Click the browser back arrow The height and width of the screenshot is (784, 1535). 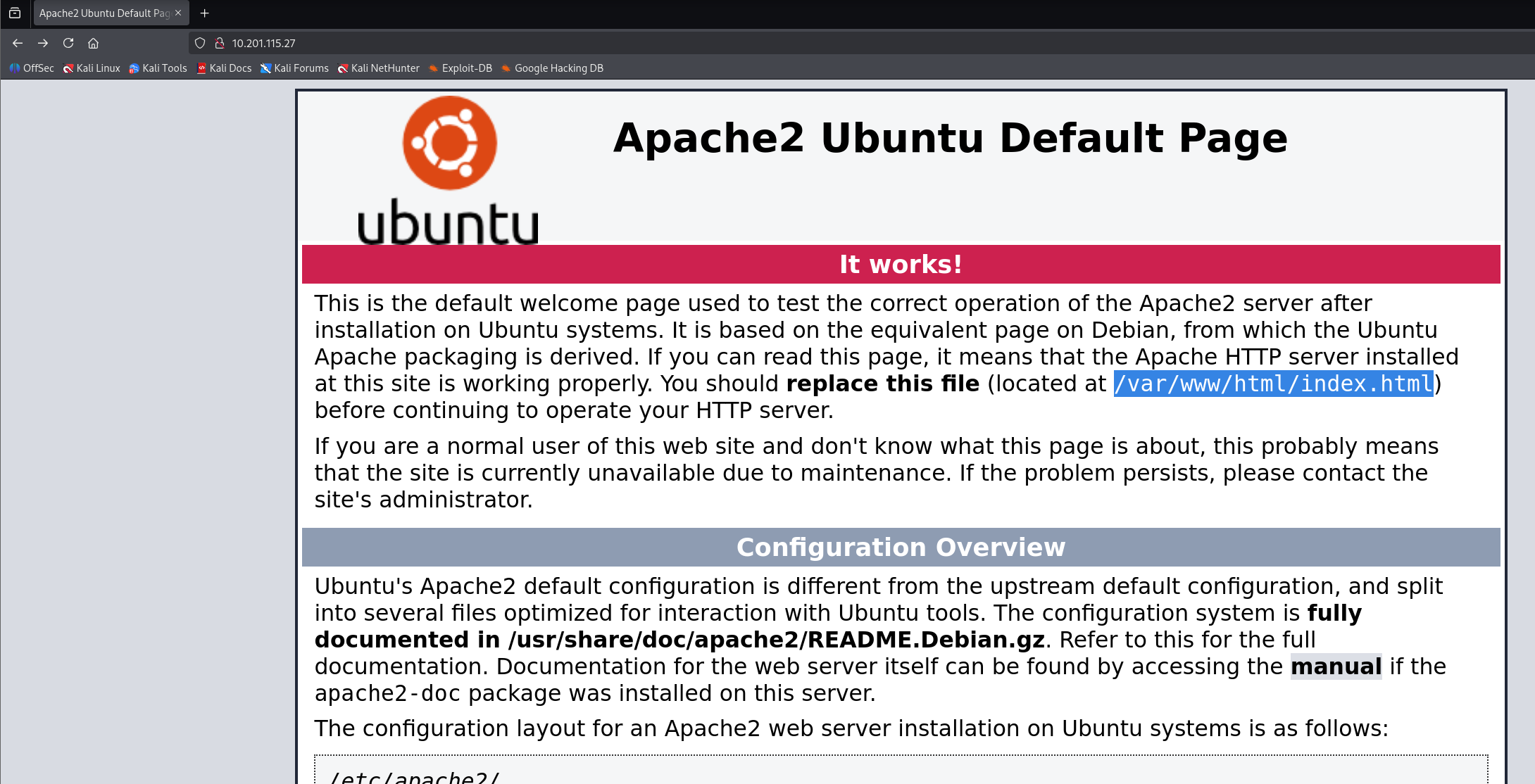18,43
